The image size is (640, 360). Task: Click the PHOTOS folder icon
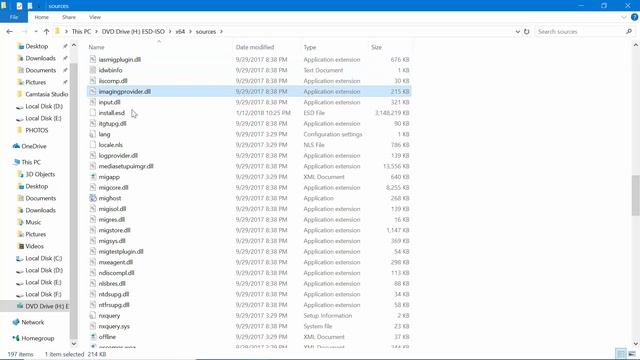pos(20,130)
